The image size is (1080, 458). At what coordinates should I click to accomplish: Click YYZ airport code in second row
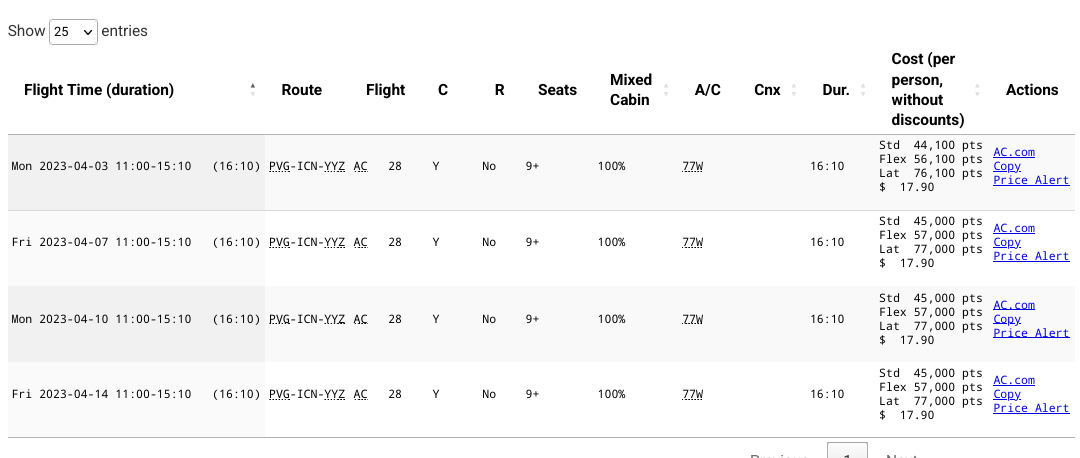334,242
